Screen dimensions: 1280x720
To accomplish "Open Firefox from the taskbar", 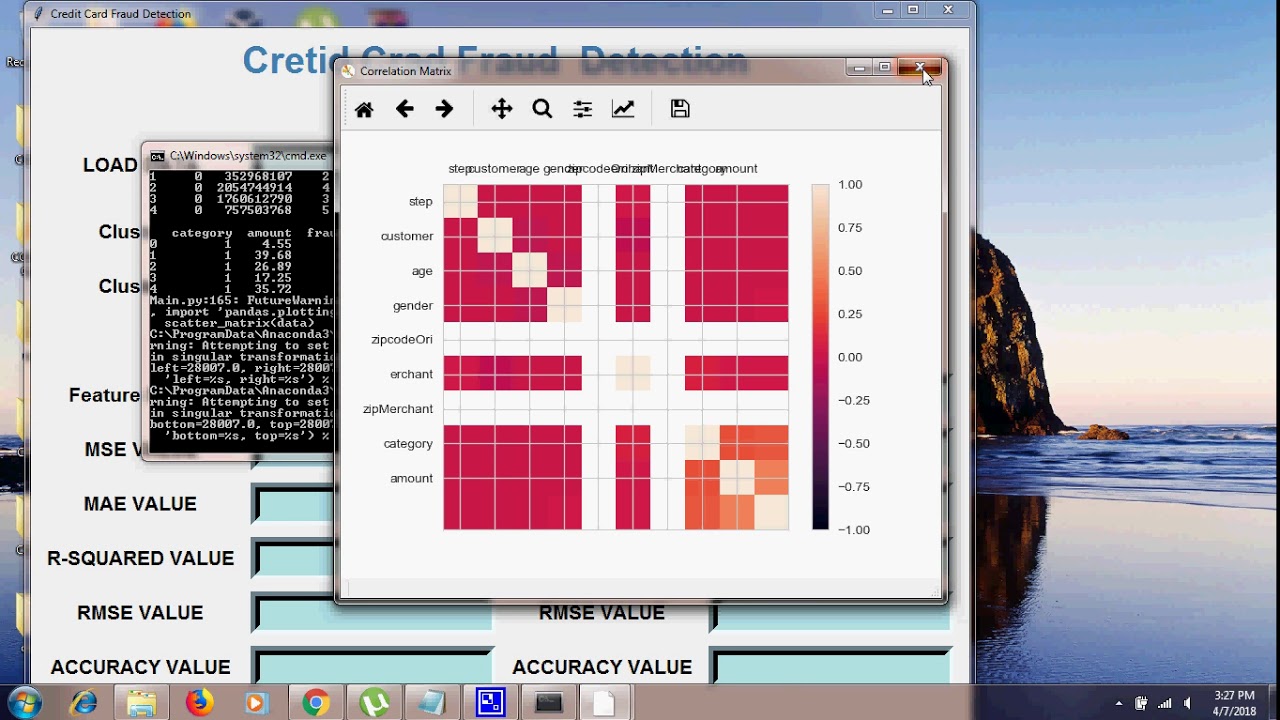I will click(199, 703).
